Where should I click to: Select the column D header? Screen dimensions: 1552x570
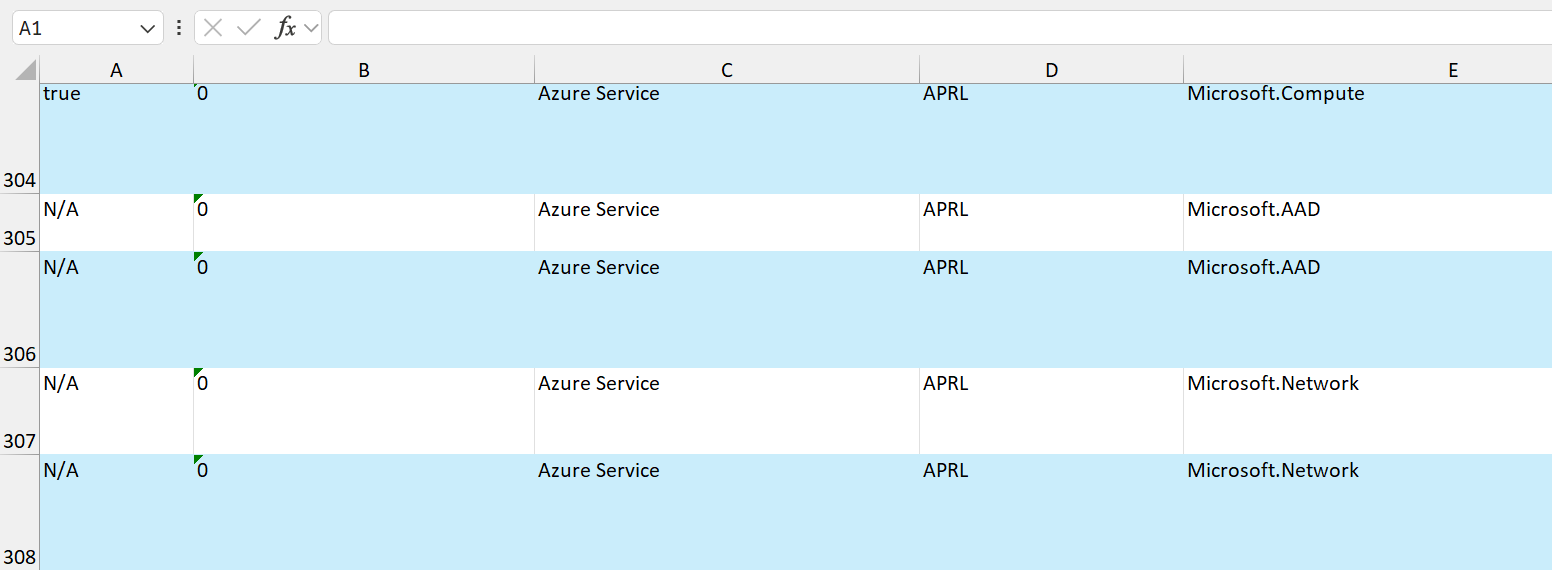click(x=1051, y=70)
